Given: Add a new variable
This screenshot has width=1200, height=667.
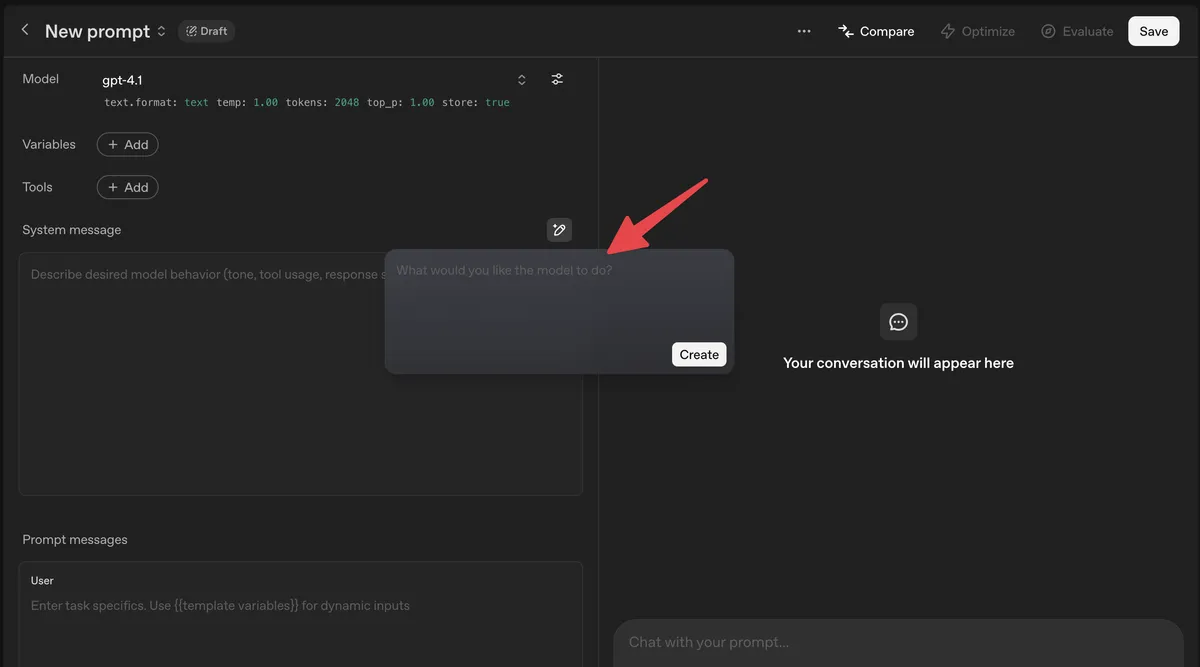Looking at the screenshot, I should click(x=128, y=145).
